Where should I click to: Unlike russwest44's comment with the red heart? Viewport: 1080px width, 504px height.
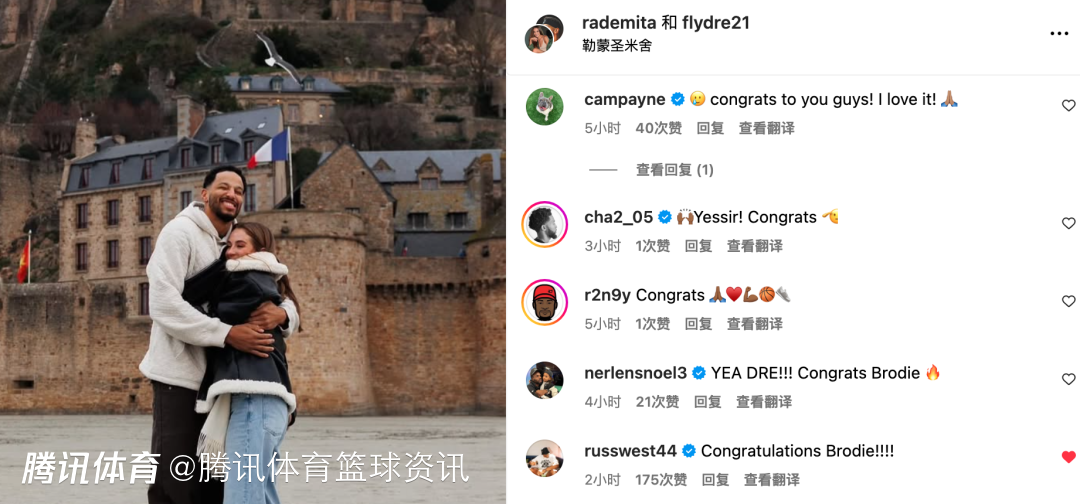pyautogui.click(x=1068, y=456)
